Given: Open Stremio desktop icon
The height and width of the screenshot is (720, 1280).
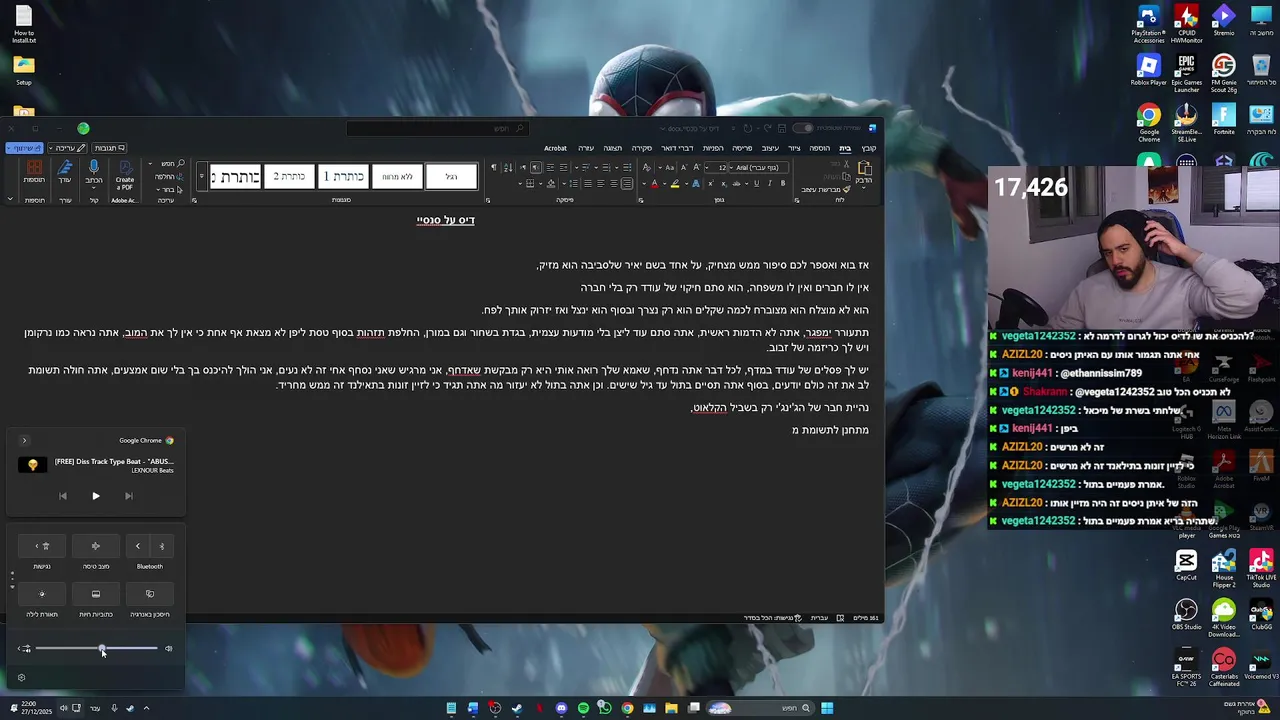Looking at the screenshot, I should pos(1224,21).
